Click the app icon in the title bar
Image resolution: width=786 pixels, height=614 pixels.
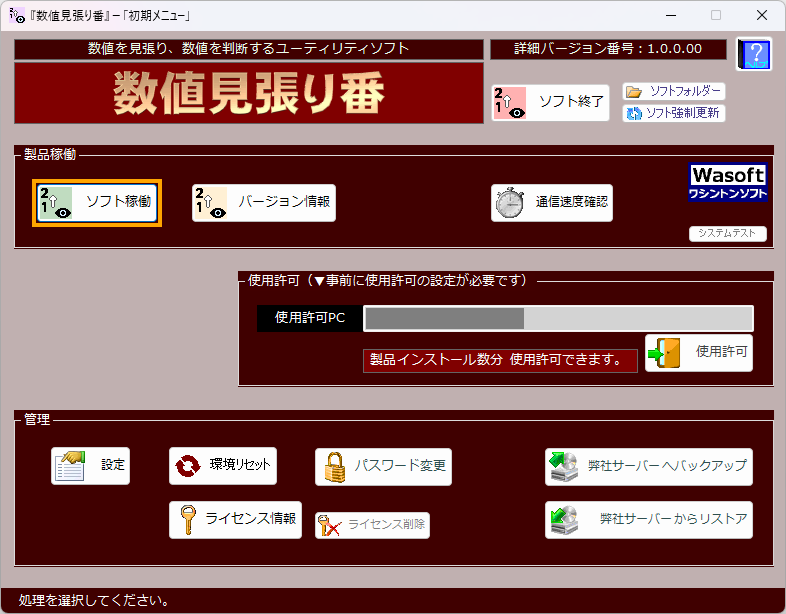17,15
